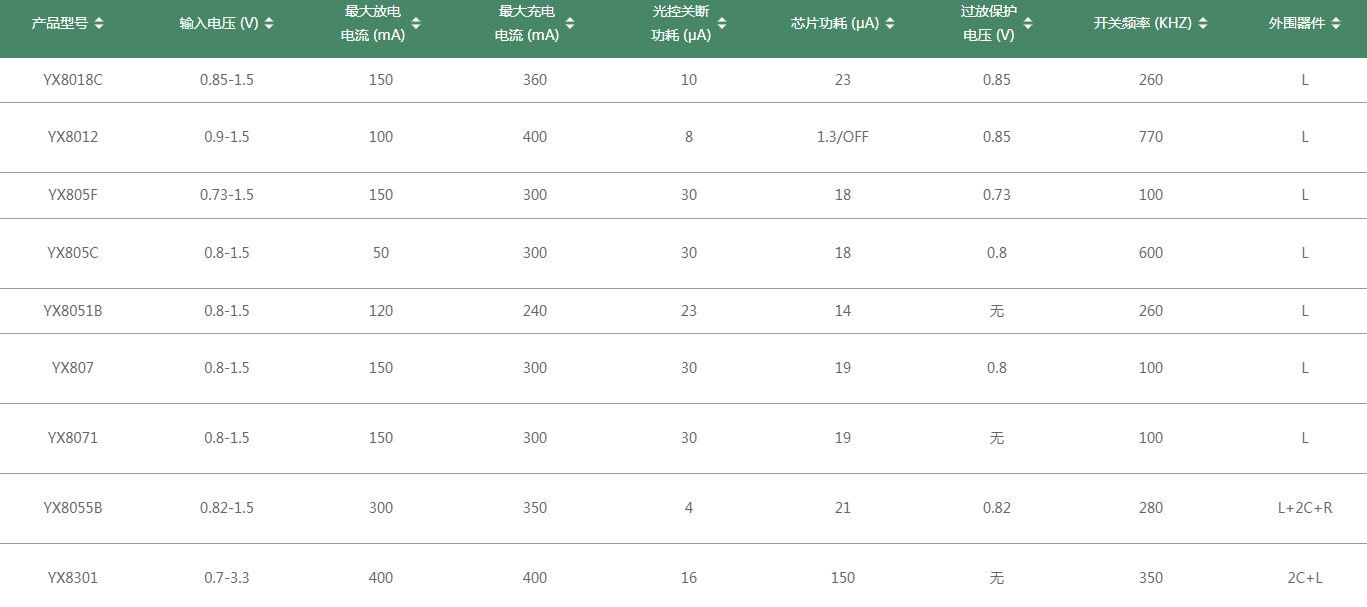Viewport: 1367px width, 607px height.
Task: Click the YX8071 model name
Action: [x=73, y=438]
